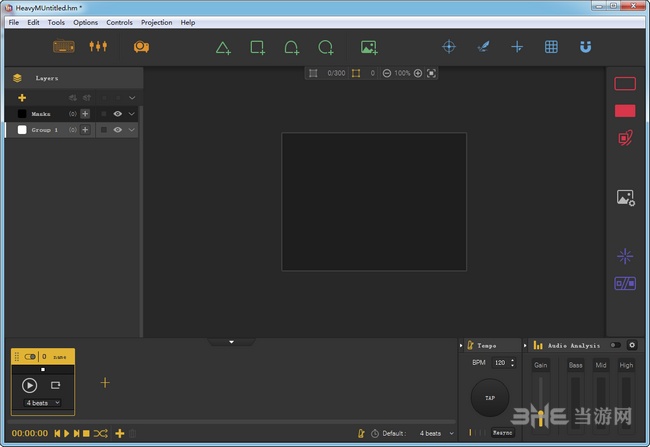Select the add rectangle shape tool

click(257, 47)
